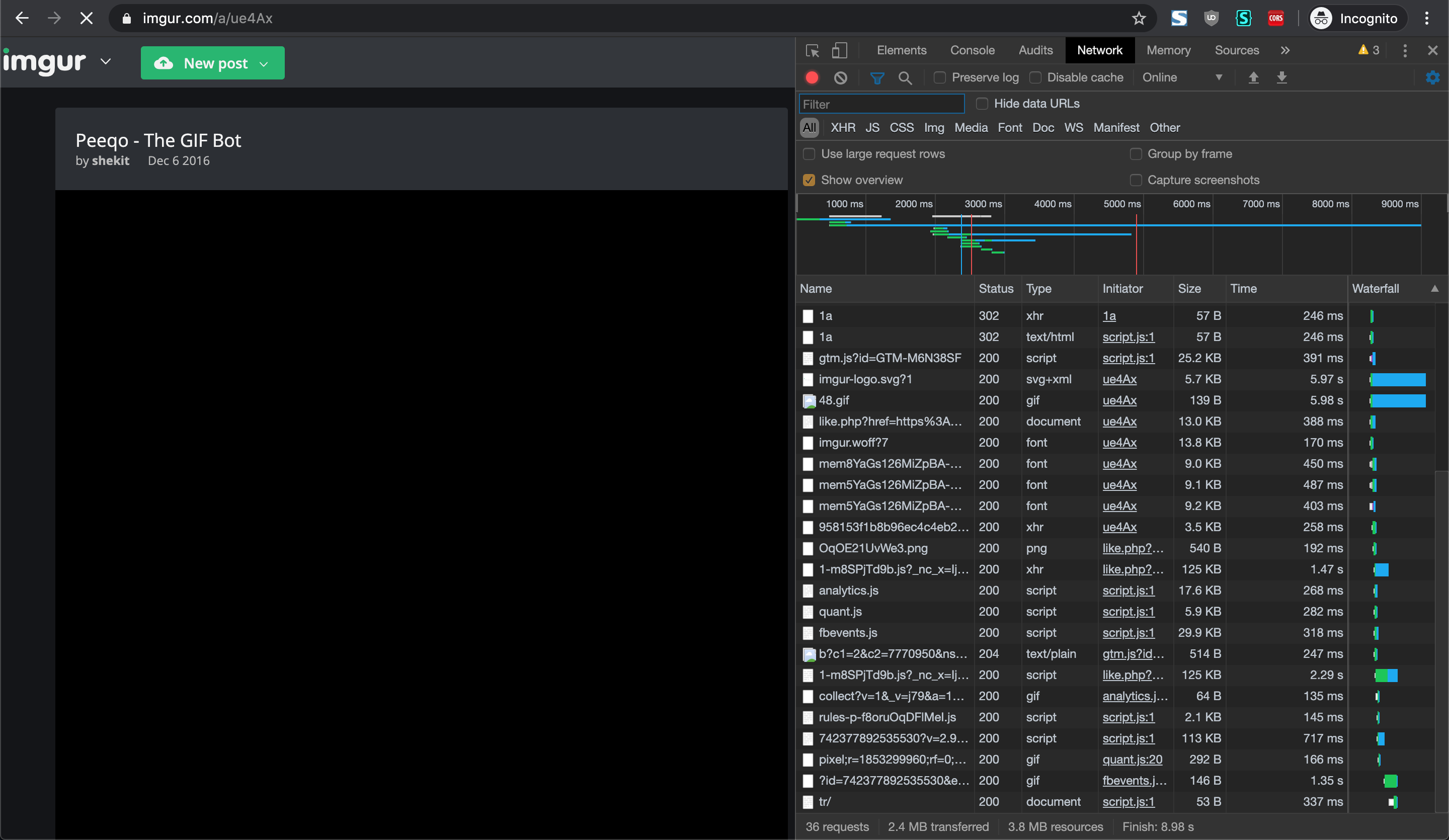Uncheck the Show overview checkbox
Viewport: 1449px width, 840px height.
coord(809,180)
